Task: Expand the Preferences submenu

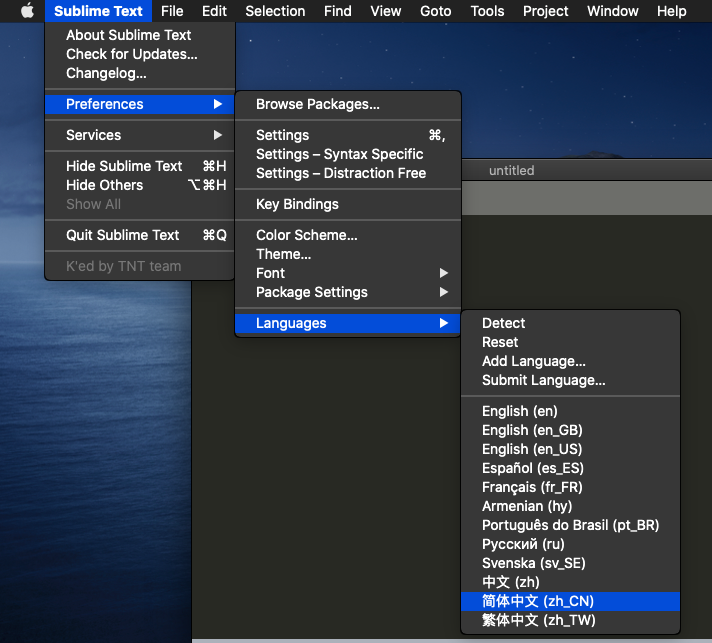Action: click(x=140, y=104)
